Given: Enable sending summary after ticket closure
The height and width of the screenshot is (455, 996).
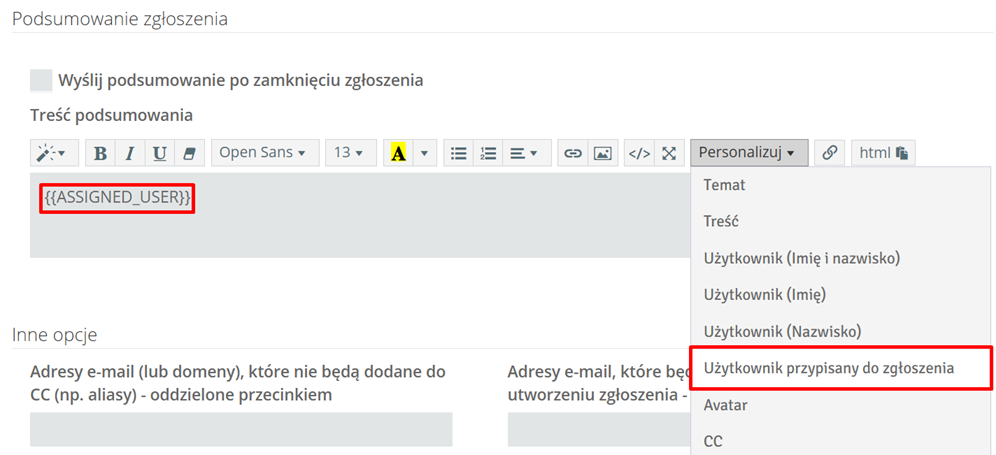Looking at the screenshot, I should click(x=41, y=81).
